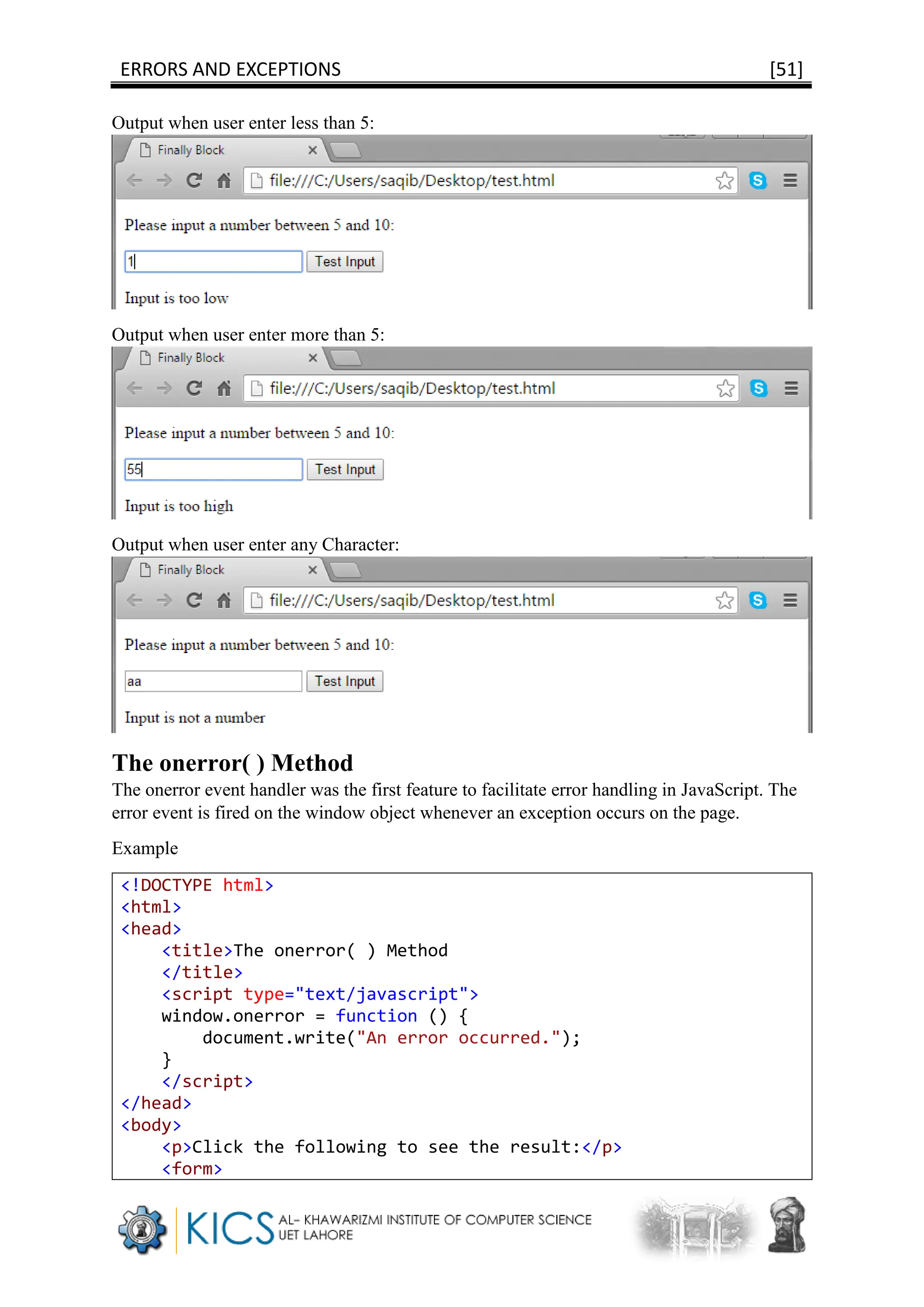Click bookmark star in top browser window
This screenshot has width=924, height=1307.
(724, 181)
